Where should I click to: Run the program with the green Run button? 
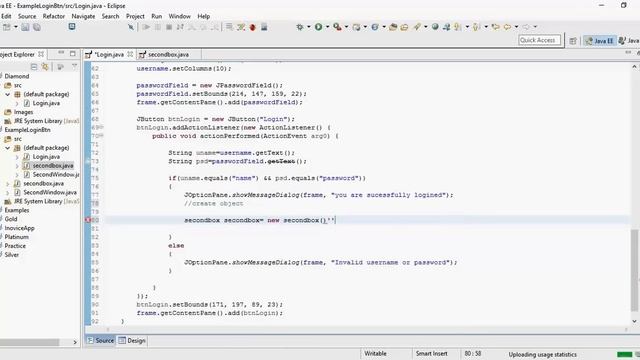point(318,27)
